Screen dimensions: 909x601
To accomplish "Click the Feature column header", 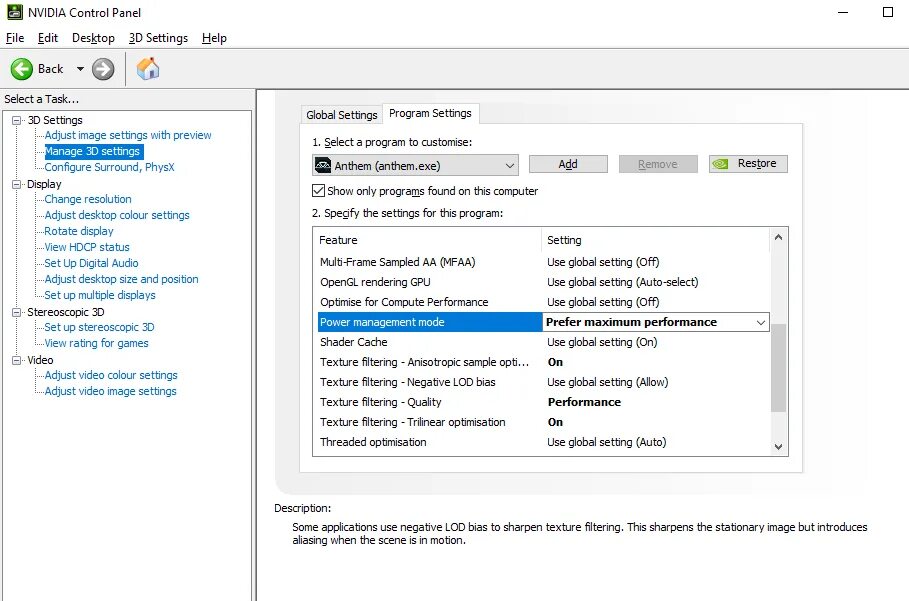I will pyautogui.click(x=427, y=240).
